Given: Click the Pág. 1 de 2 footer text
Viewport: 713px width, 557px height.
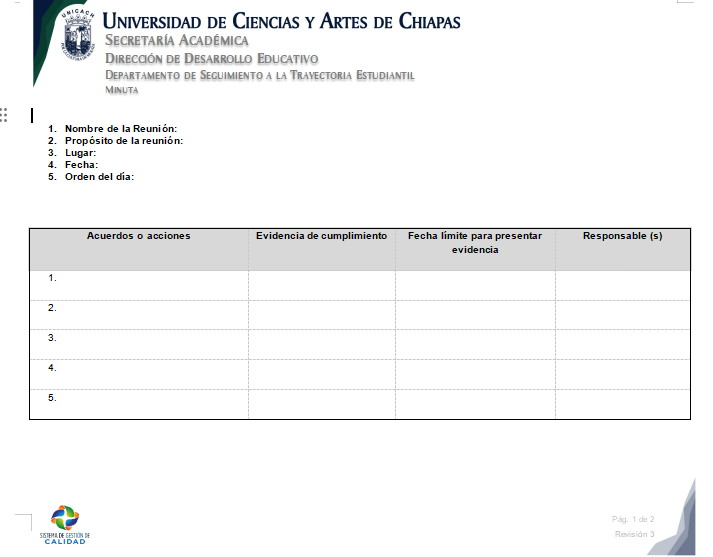Looking at the screenshot, I should click(633, 519).
